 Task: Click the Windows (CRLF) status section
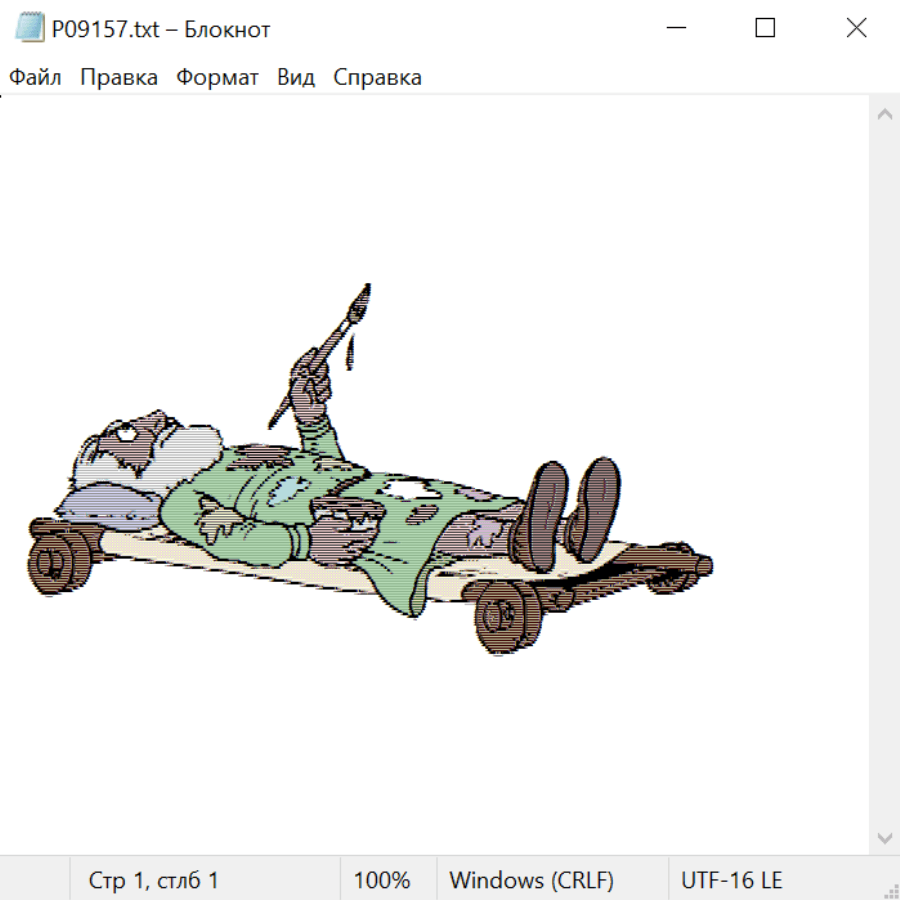[x=531, y=880]
